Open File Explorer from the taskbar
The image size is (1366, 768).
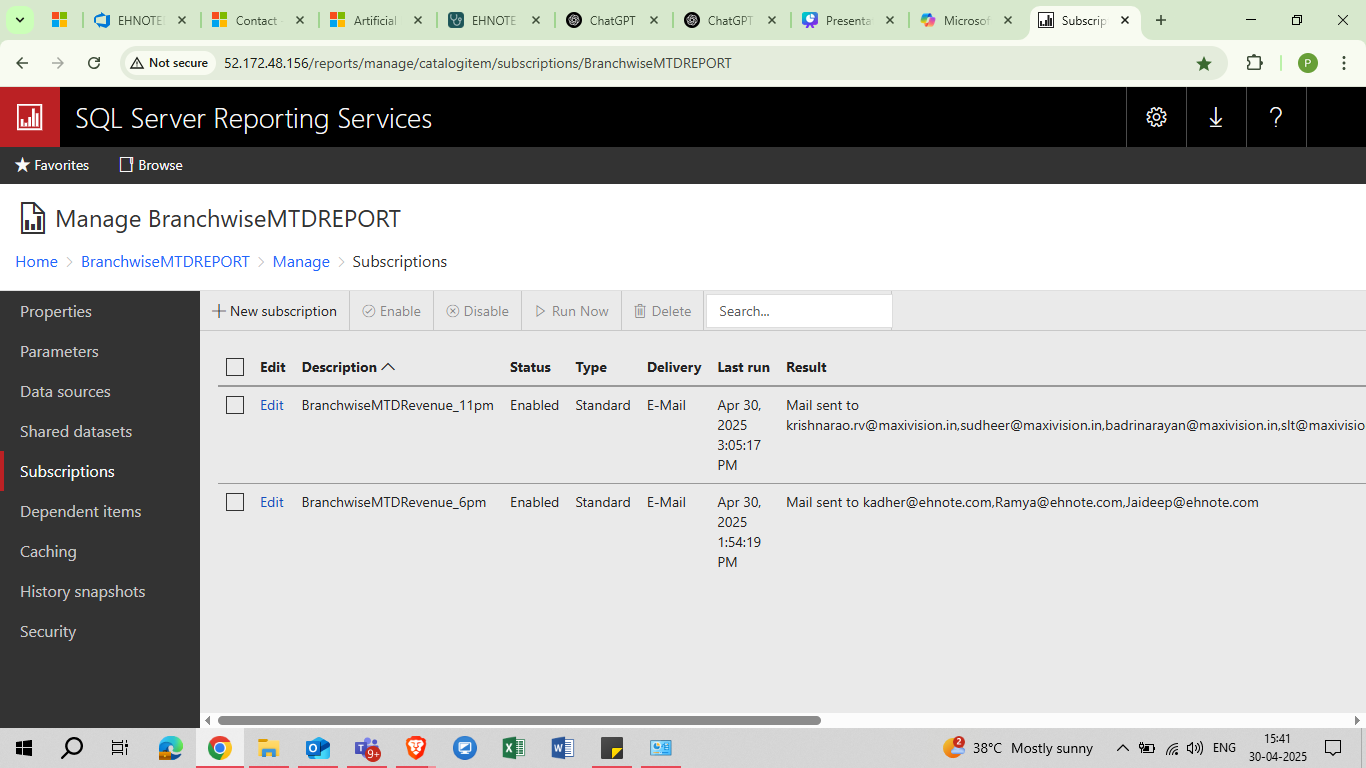pyautogui.click(x=268, y=748)
